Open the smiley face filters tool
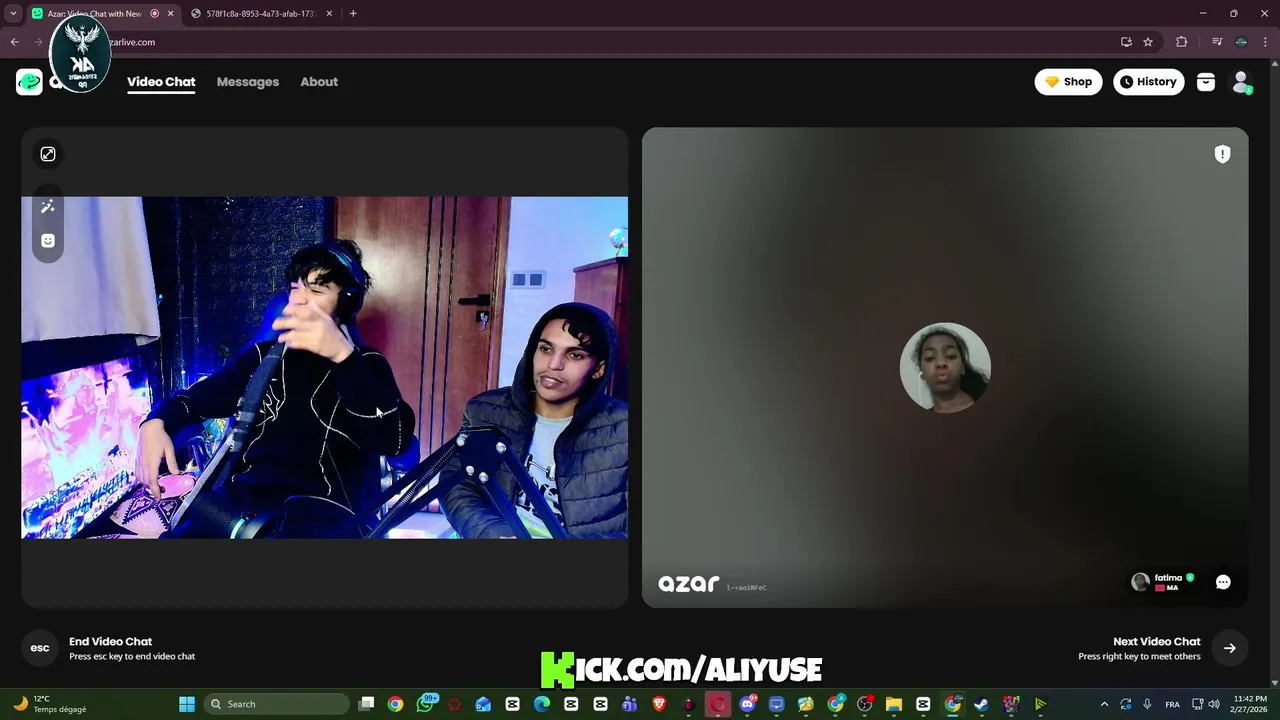Screen dimensions: 1280x720 [x=48, y=240]
